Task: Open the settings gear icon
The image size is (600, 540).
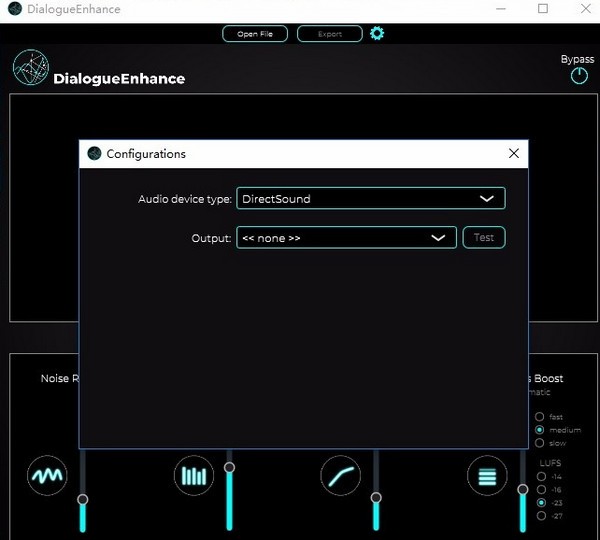Action: coord(377,34)
